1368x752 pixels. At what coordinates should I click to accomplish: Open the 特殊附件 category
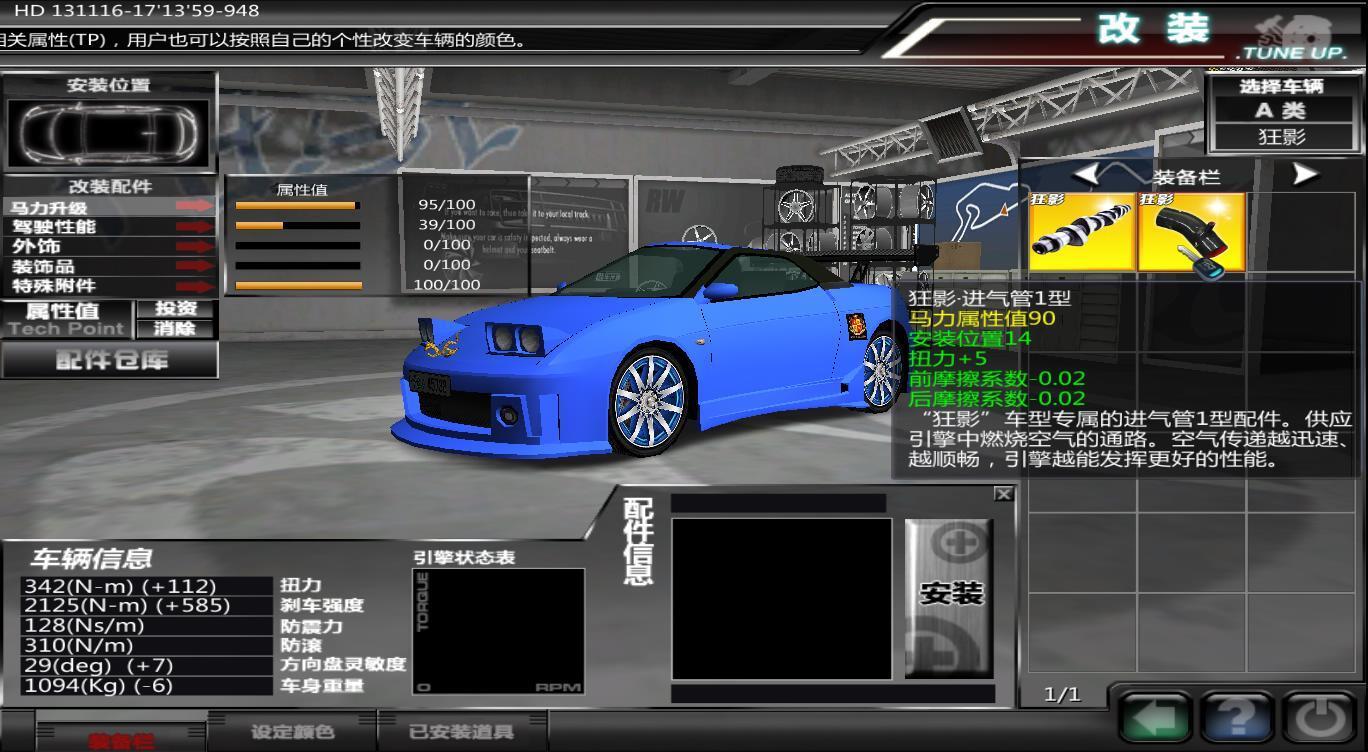click(110, 286)
